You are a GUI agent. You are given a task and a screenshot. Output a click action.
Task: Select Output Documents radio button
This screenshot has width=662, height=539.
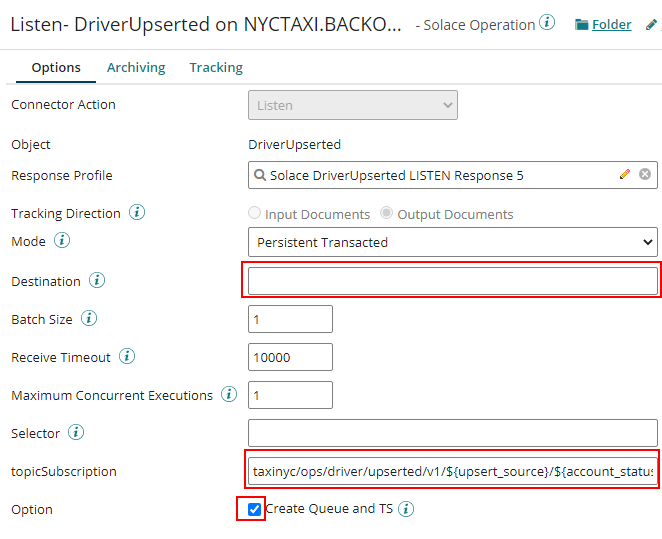point(387,214)
